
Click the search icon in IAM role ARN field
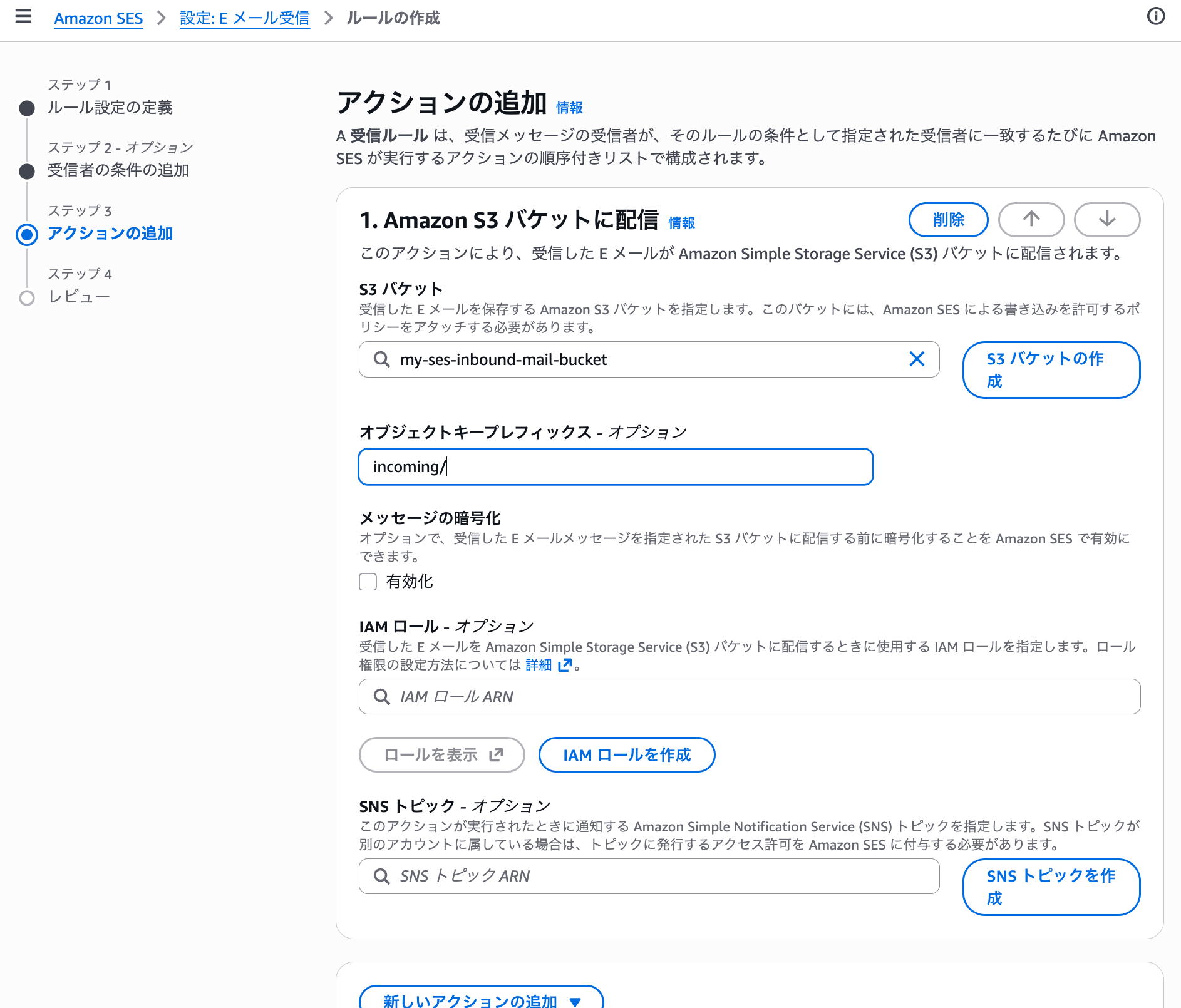click(381, 697)
